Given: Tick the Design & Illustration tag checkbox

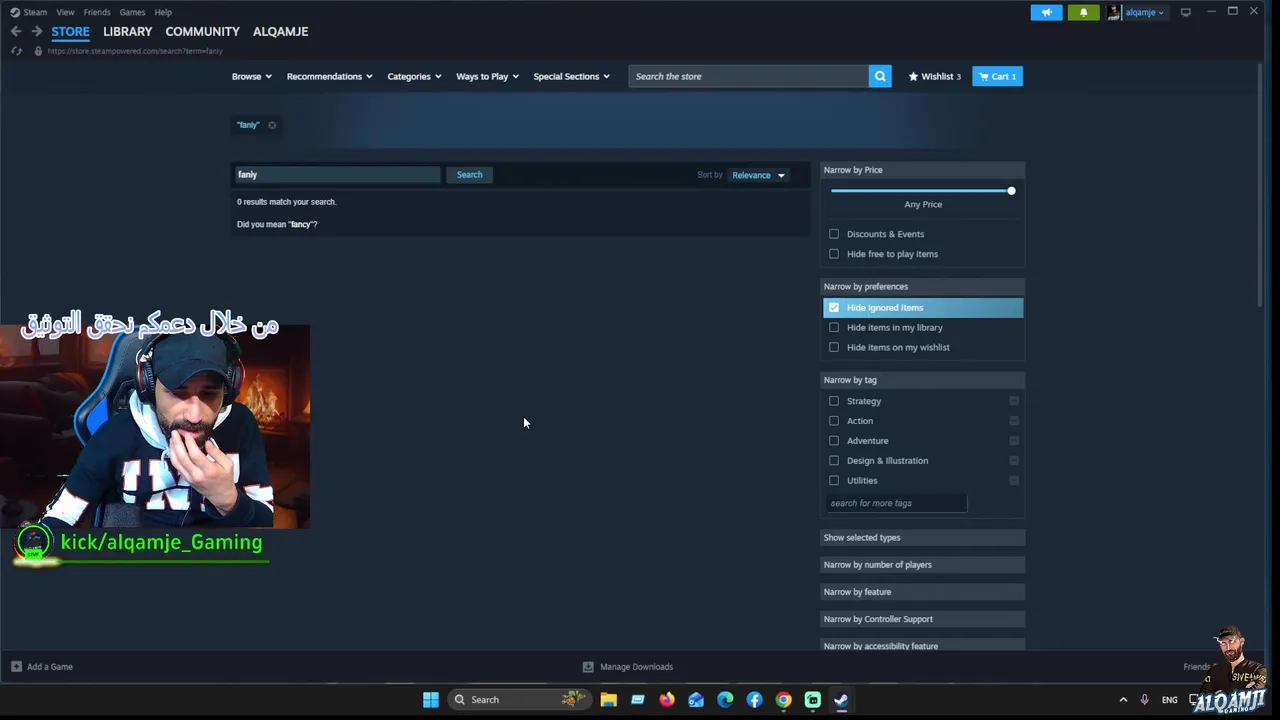Looking at the screenshot, I should pyautogui.click(x=834, y=461).
